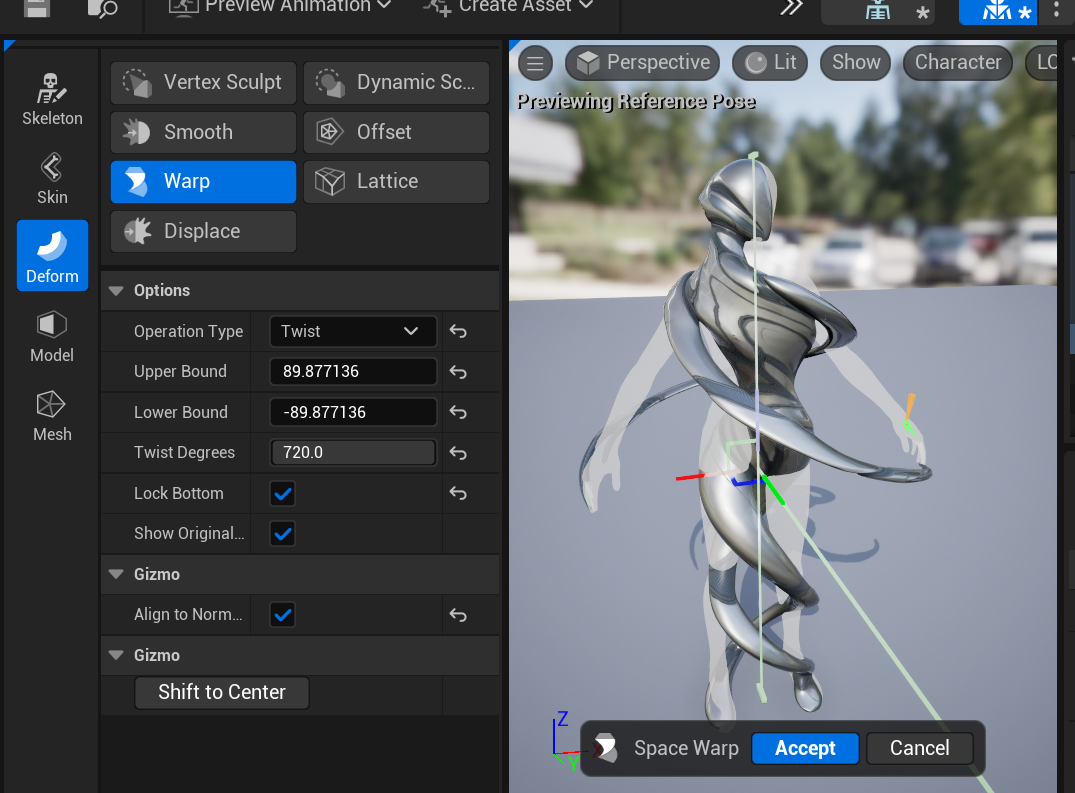Switch to the Mesh mode

pos(52,415)
